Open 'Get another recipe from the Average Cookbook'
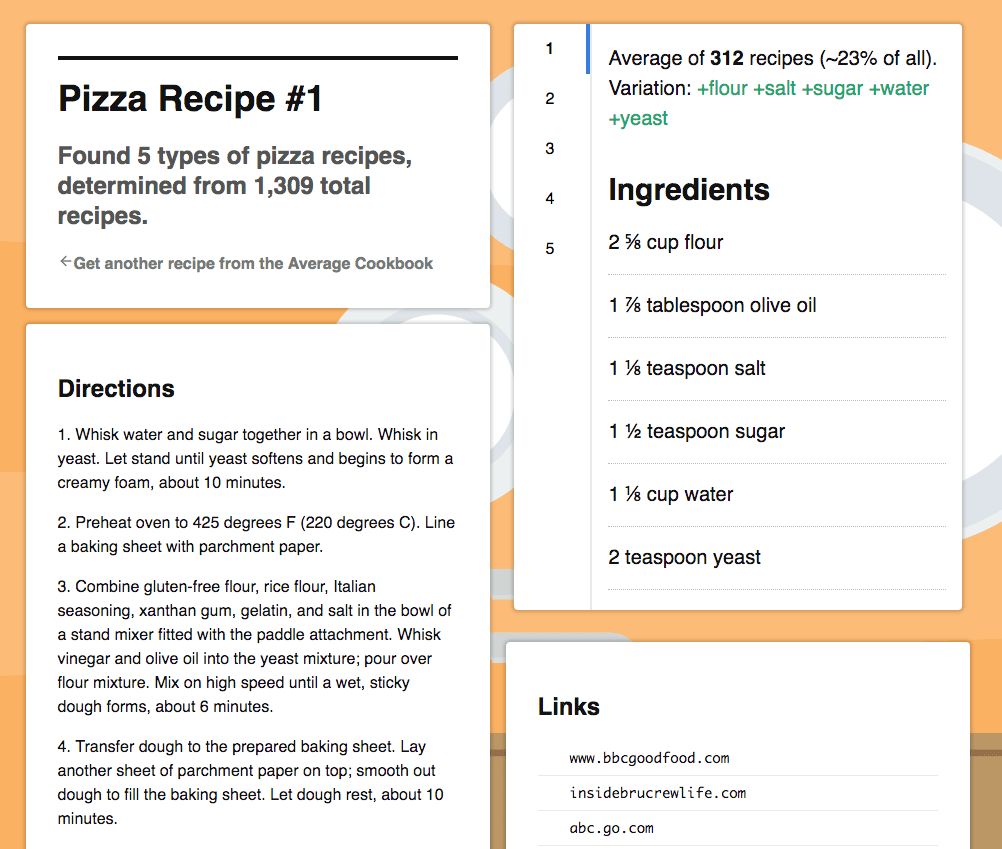The height and width of the screenshot is (849, 1002). click(x=253, y=264)
